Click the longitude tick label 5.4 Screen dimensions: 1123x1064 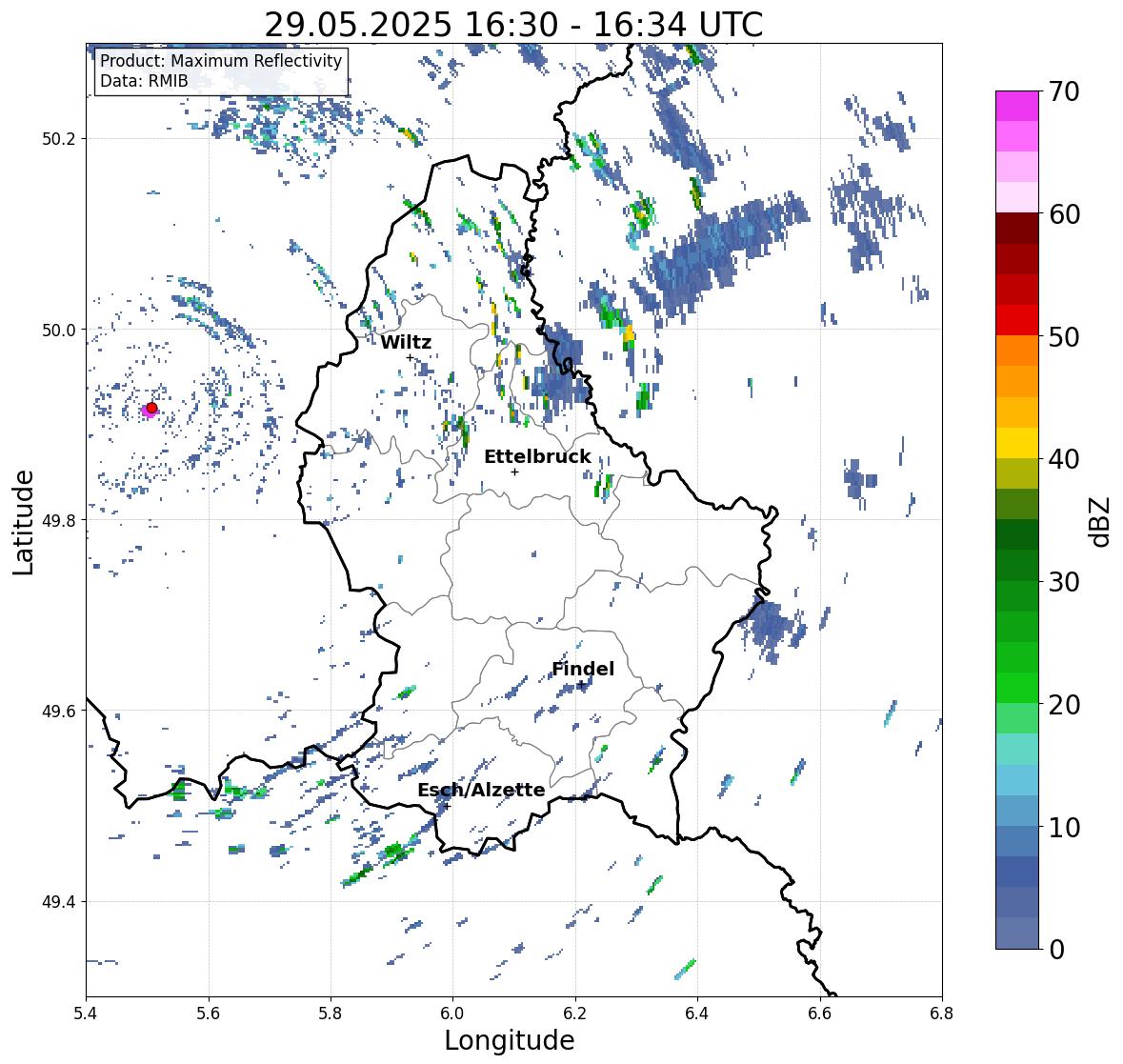tap(86, 1013)
